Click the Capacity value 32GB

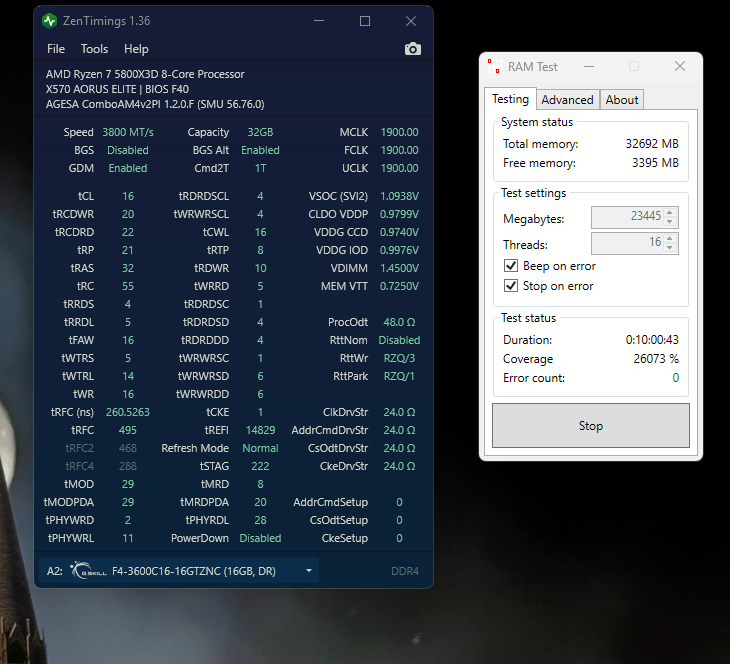260,132
